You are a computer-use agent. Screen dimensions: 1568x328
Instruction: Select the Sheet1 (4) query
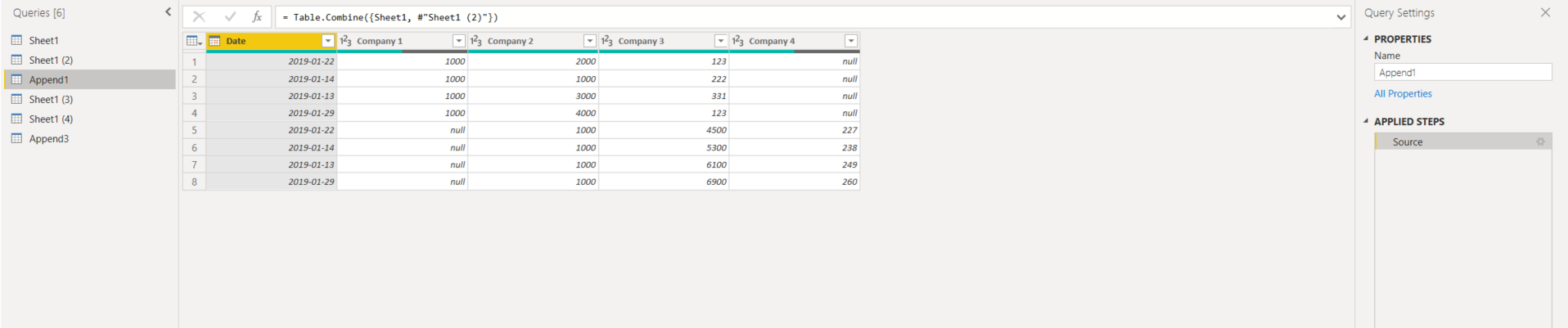[x=88, y=119]
